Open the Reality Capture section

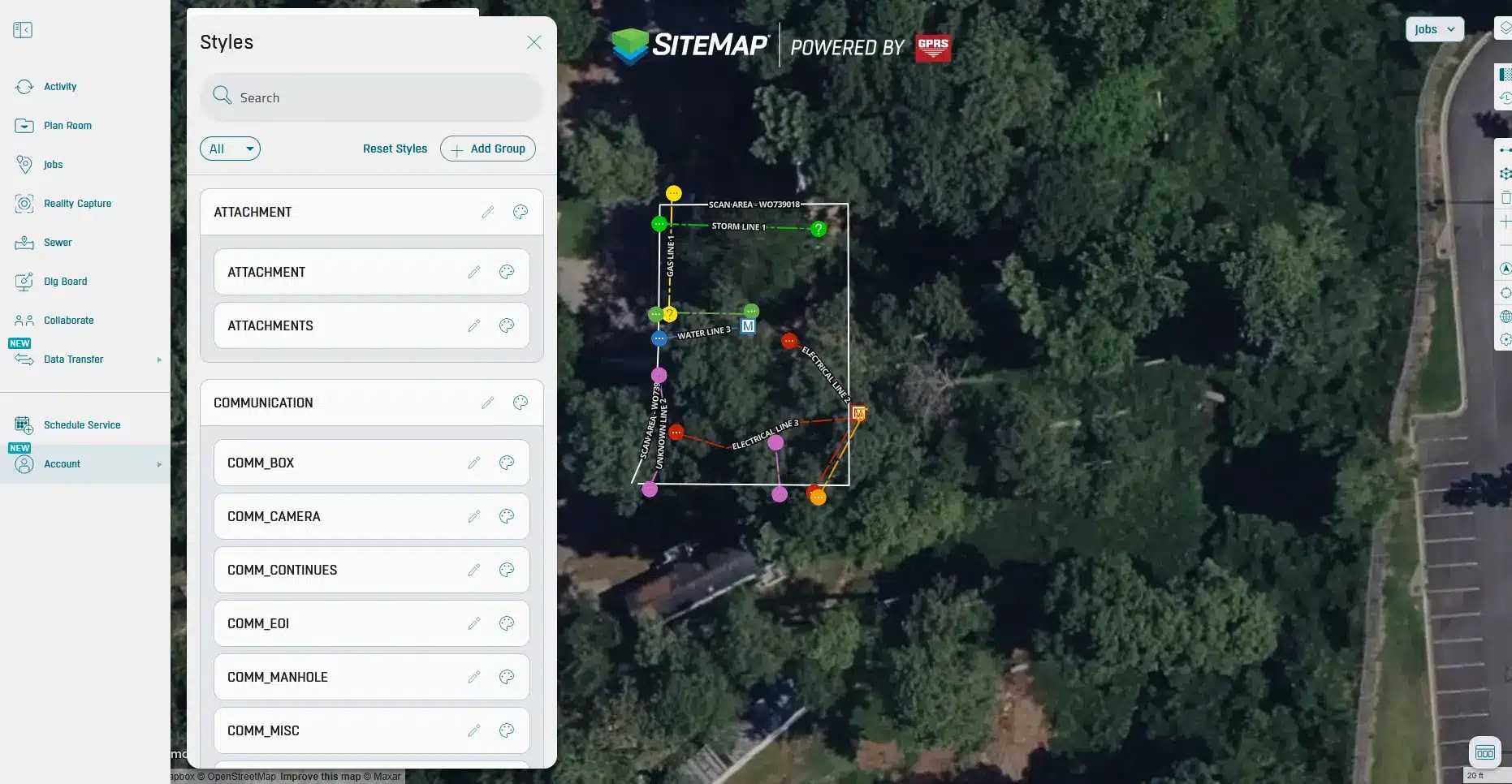77,203
